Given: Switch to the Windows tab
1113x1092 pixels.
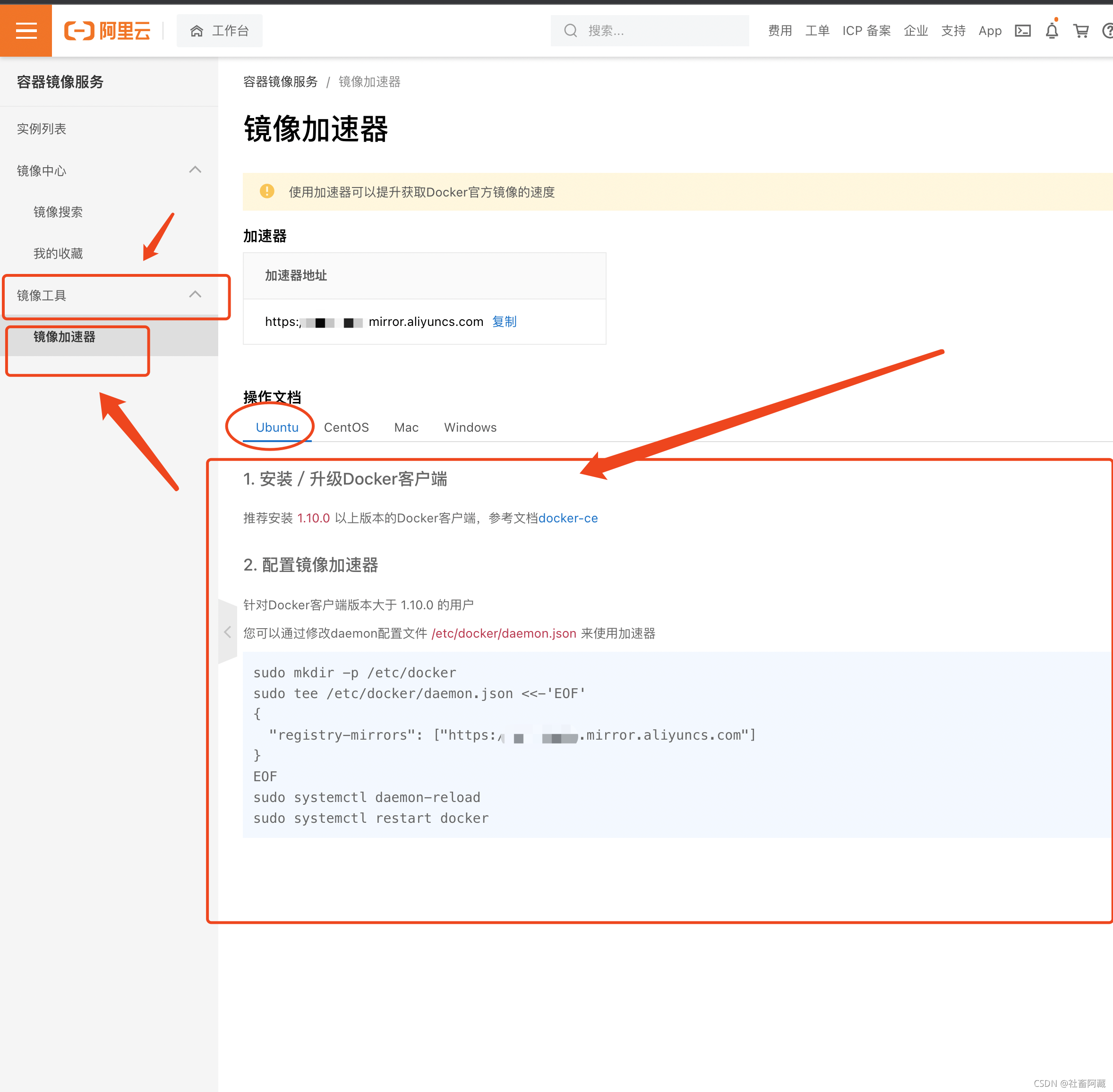Looking at the screenshot, I should [x=471, y=427].
